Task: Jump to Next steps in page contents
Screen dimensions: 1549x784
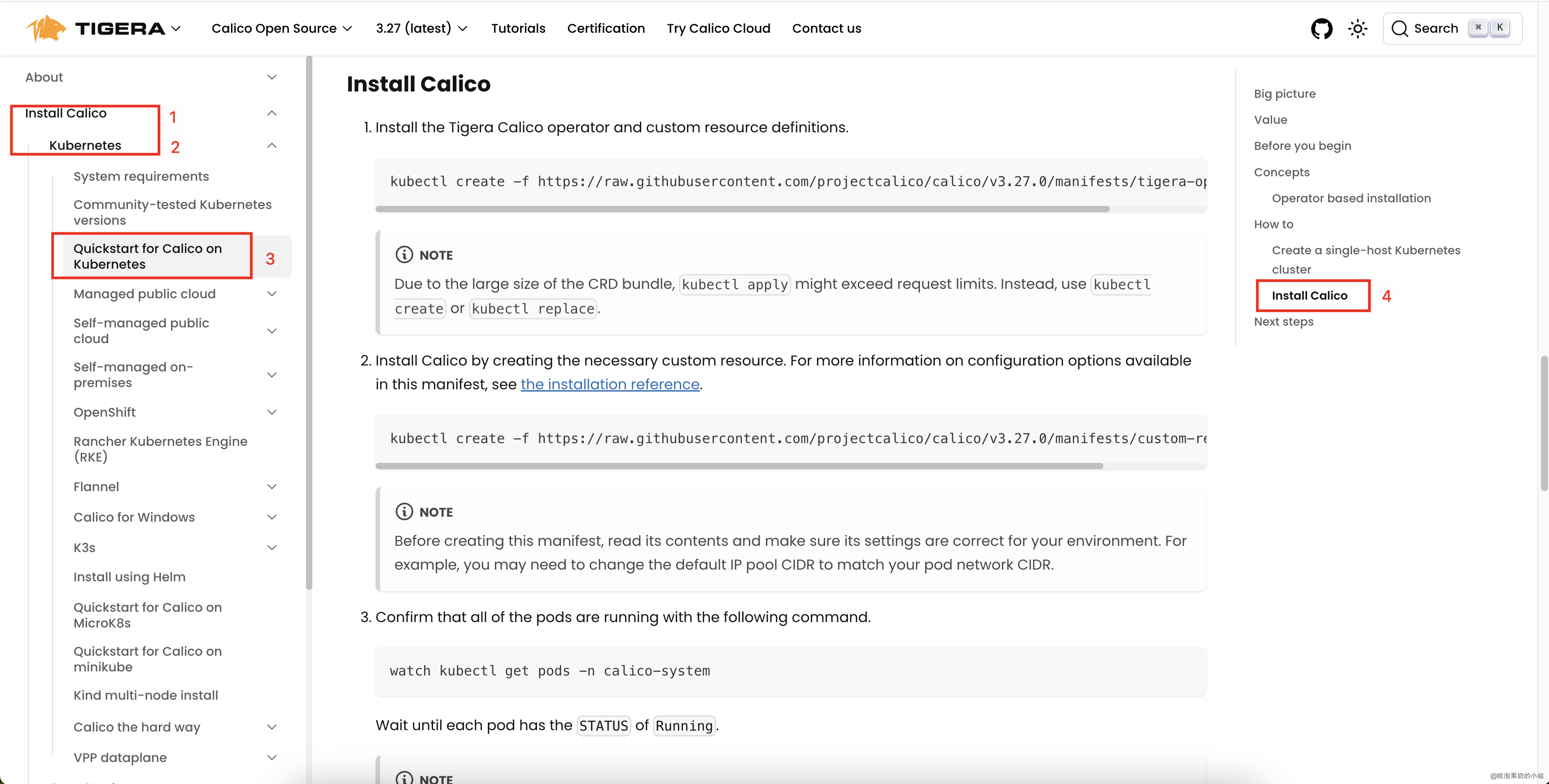Action: click(x=1283, y=322)
